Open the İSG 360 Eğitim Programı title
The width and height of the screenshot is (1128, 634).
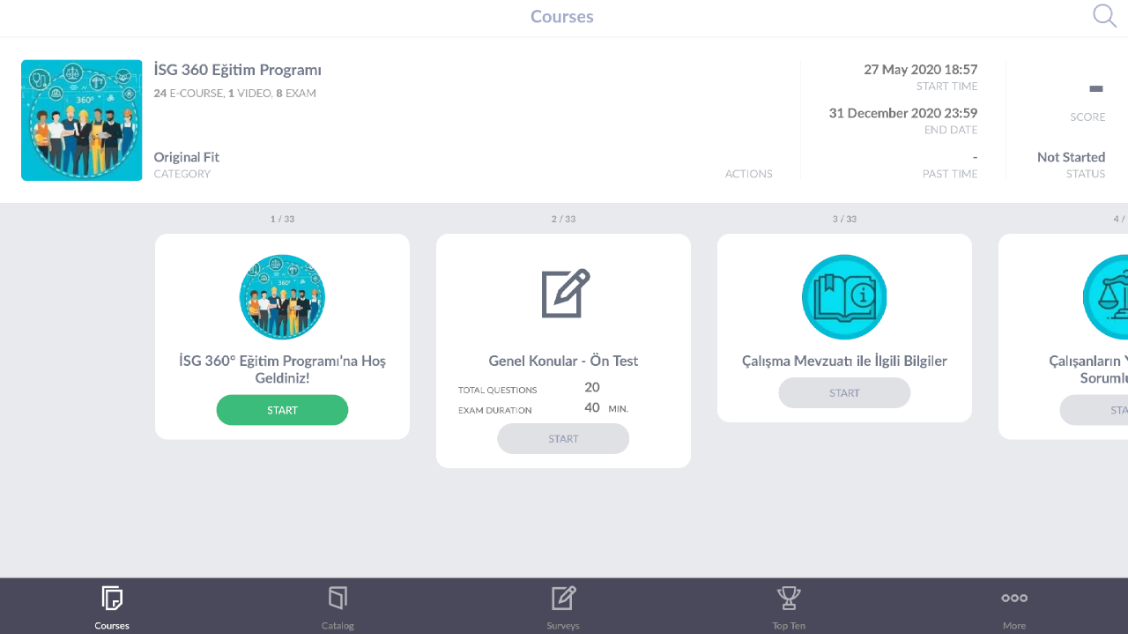tap(237, 70)
